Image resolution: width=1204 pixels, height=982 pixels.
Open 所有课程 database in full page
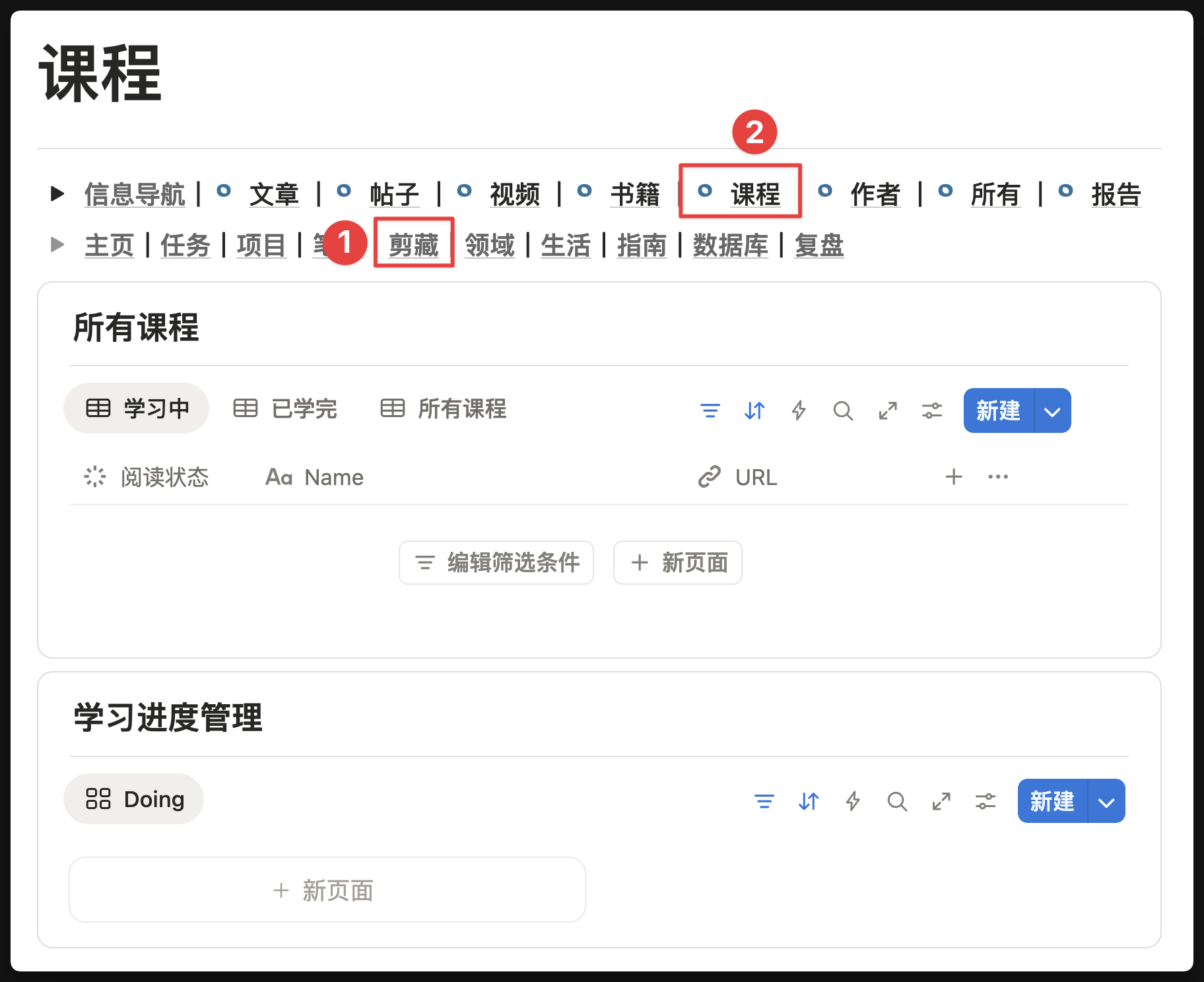tap(887, 410)
